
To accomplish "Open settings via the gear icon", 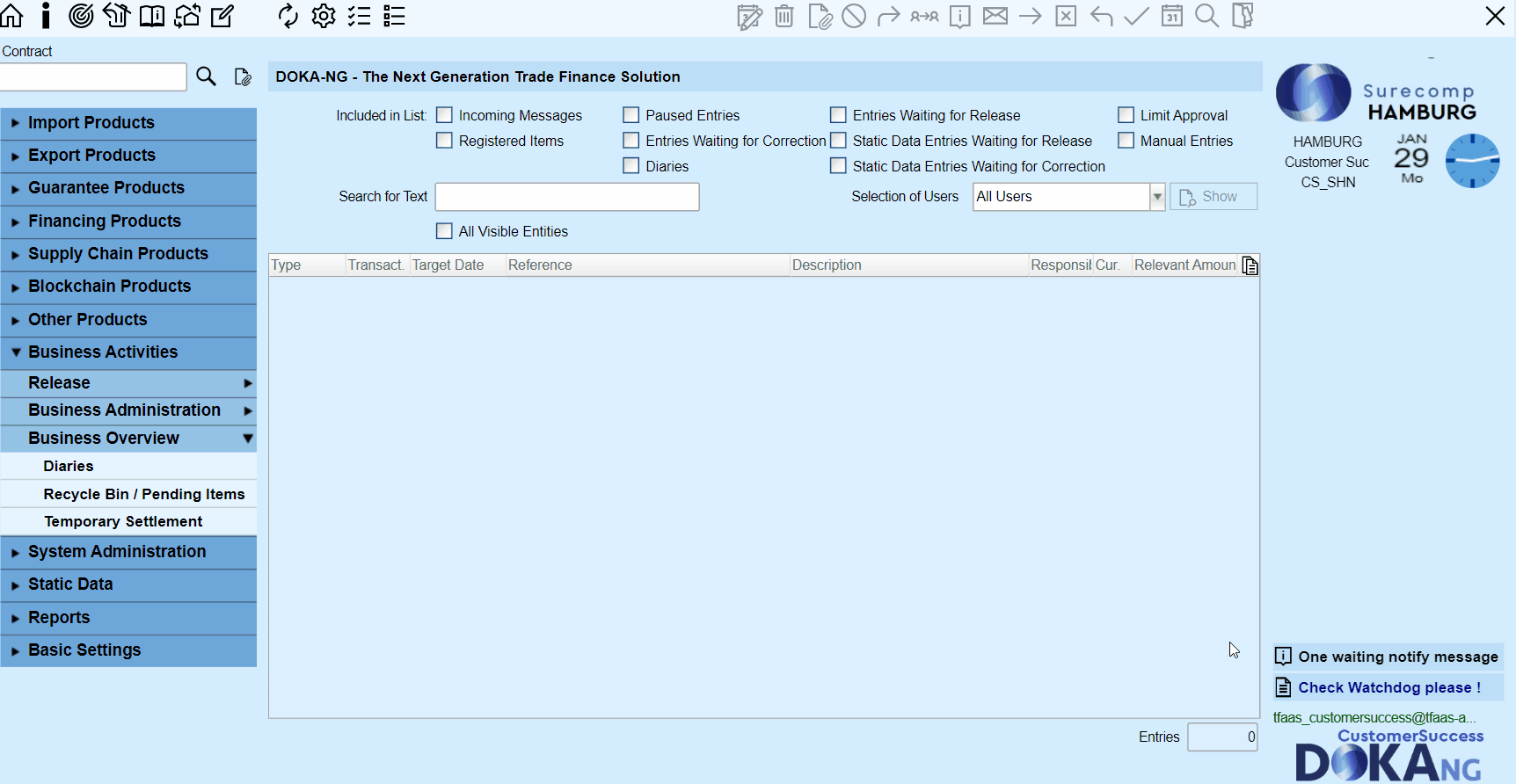I will (324, 16).
